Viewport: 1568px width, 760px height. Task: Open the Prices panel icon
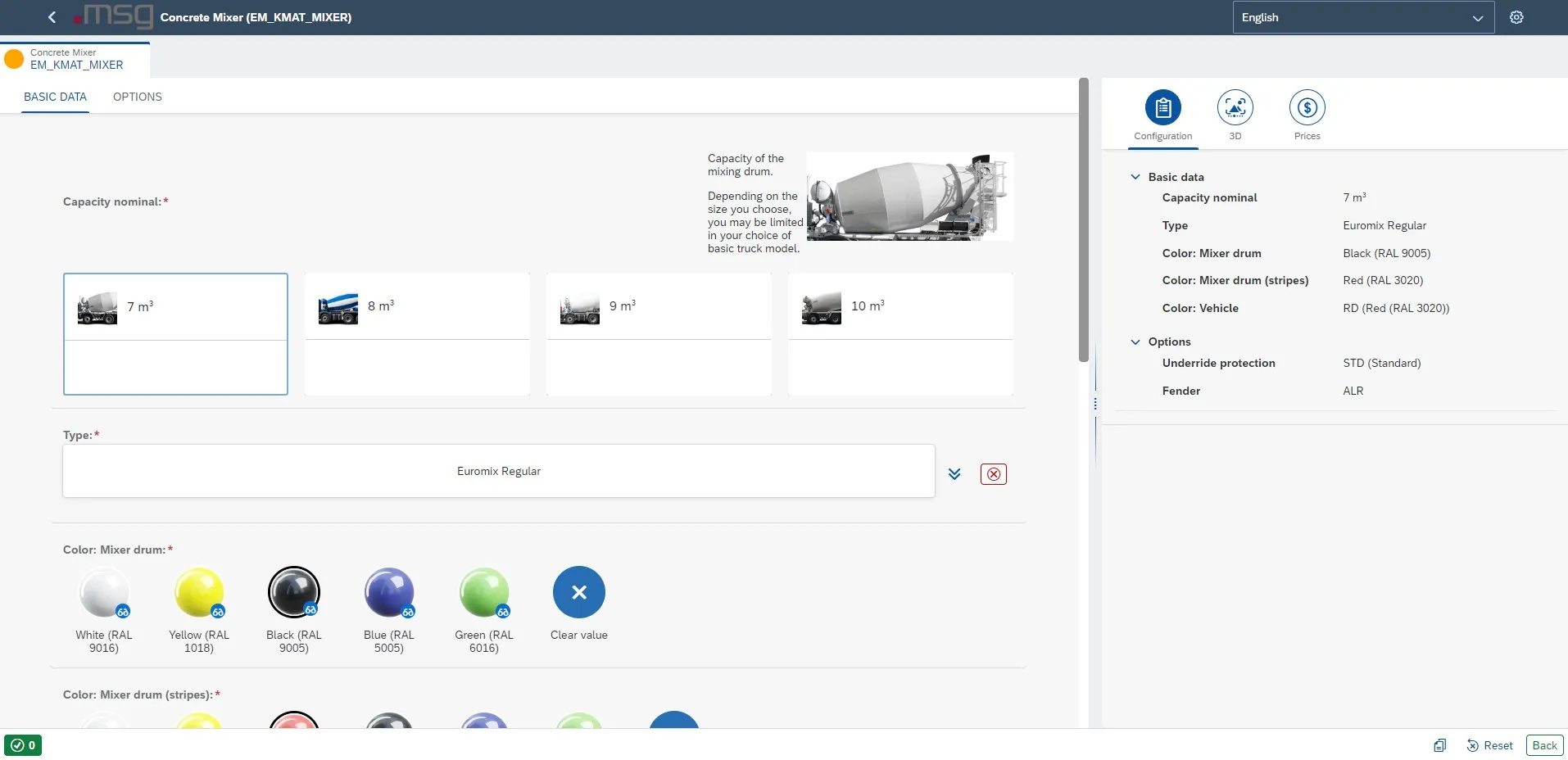[x=1307, y=108]
